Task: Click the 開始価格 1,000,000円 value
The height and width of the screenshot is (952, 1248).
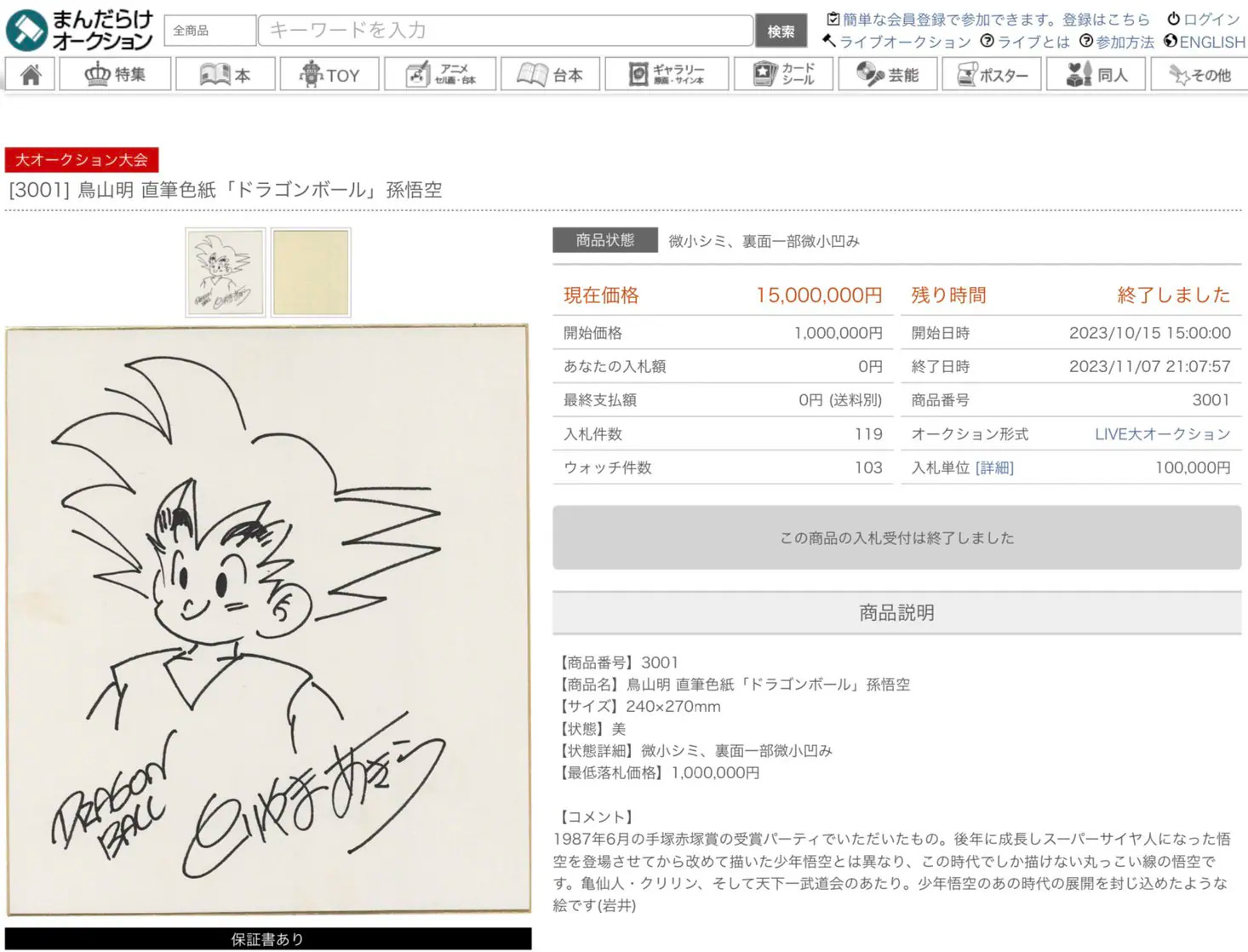Action: 838,333
